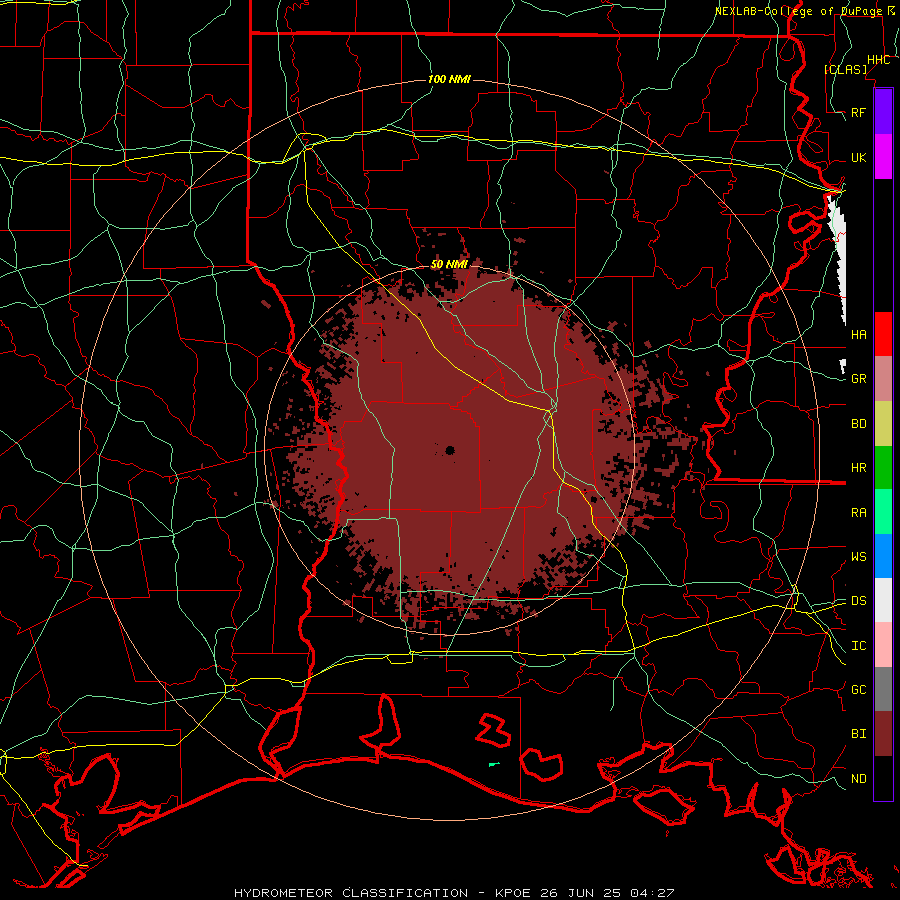Click the "UK" legend label text

(x=858, y=157)
